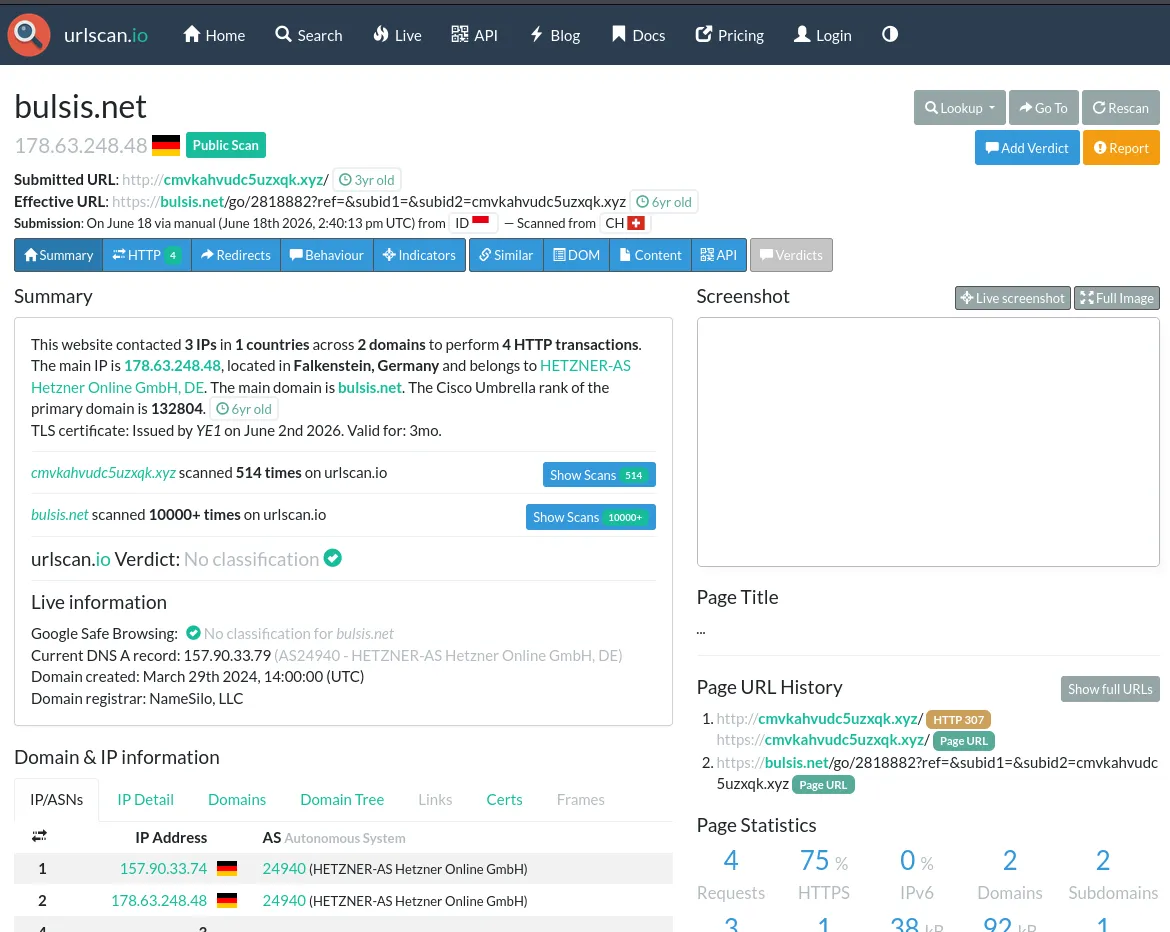Switch to the IP/ASNs tab
This screenshot has height=932, width=1170.
[x=57, y=799]
